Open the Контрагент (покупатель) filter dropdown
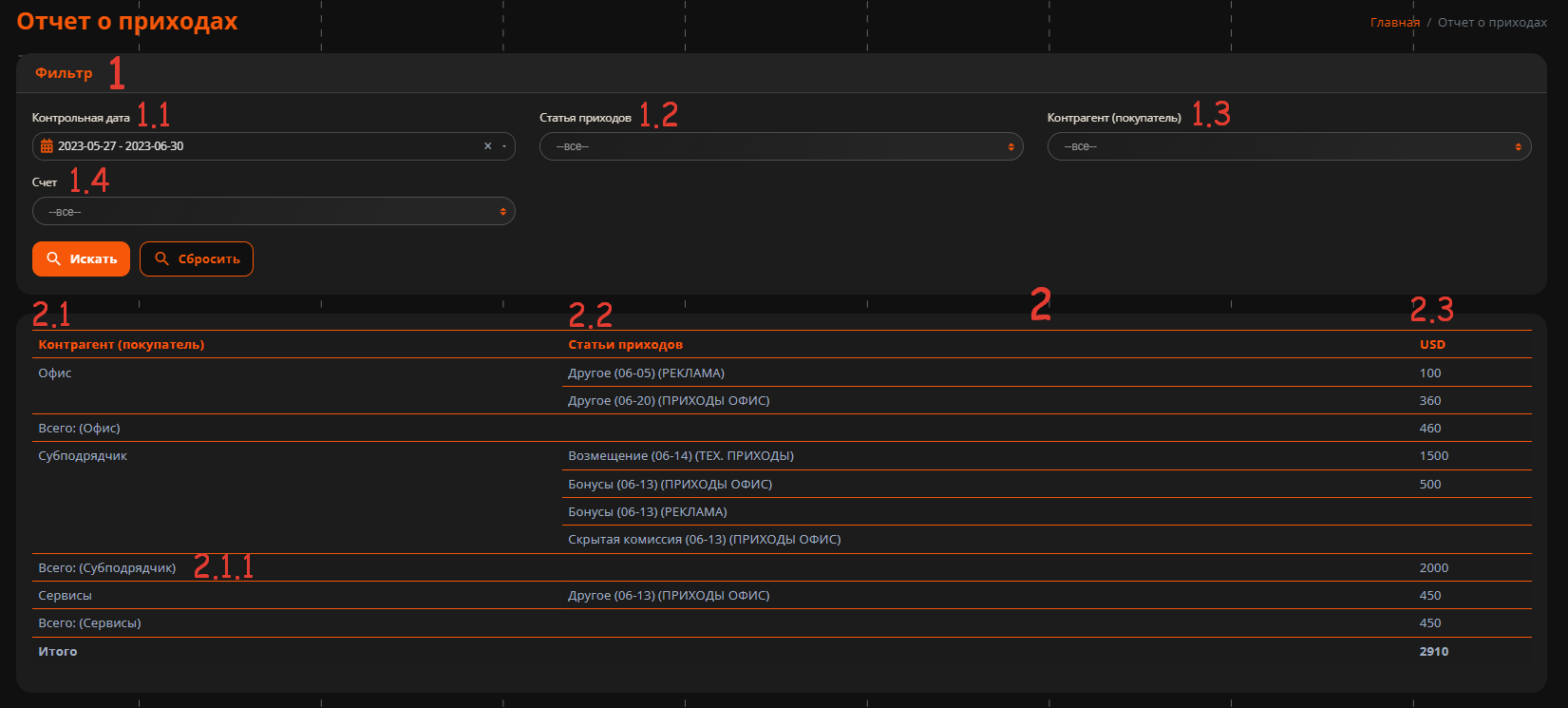 [x=1289, y=146]
